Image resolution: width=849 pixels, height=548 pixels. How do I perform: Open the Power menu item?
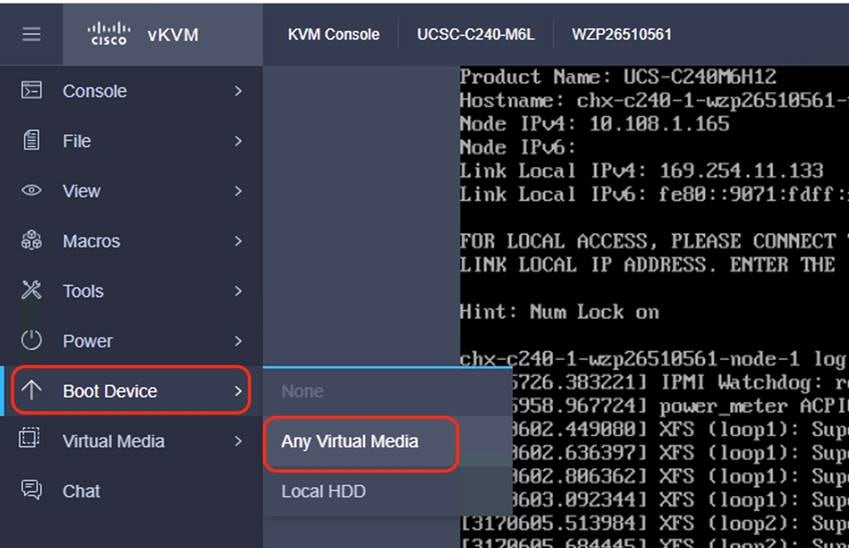[x=131, y=341]
